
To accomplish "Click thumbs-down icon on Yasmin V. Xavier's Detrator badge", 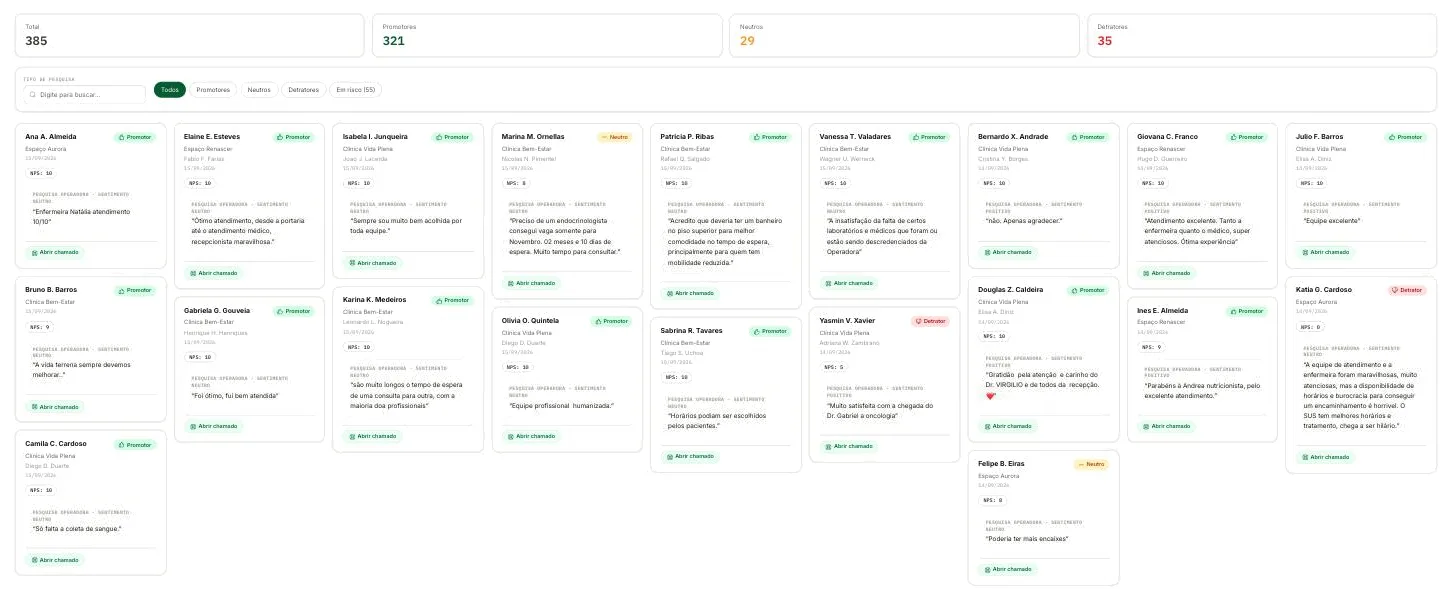I will click(918, 321).
